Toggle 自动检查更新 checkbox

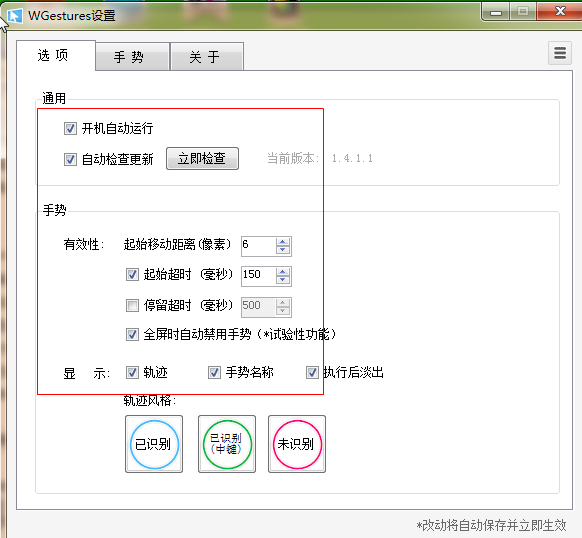click(x=70, y=159)
